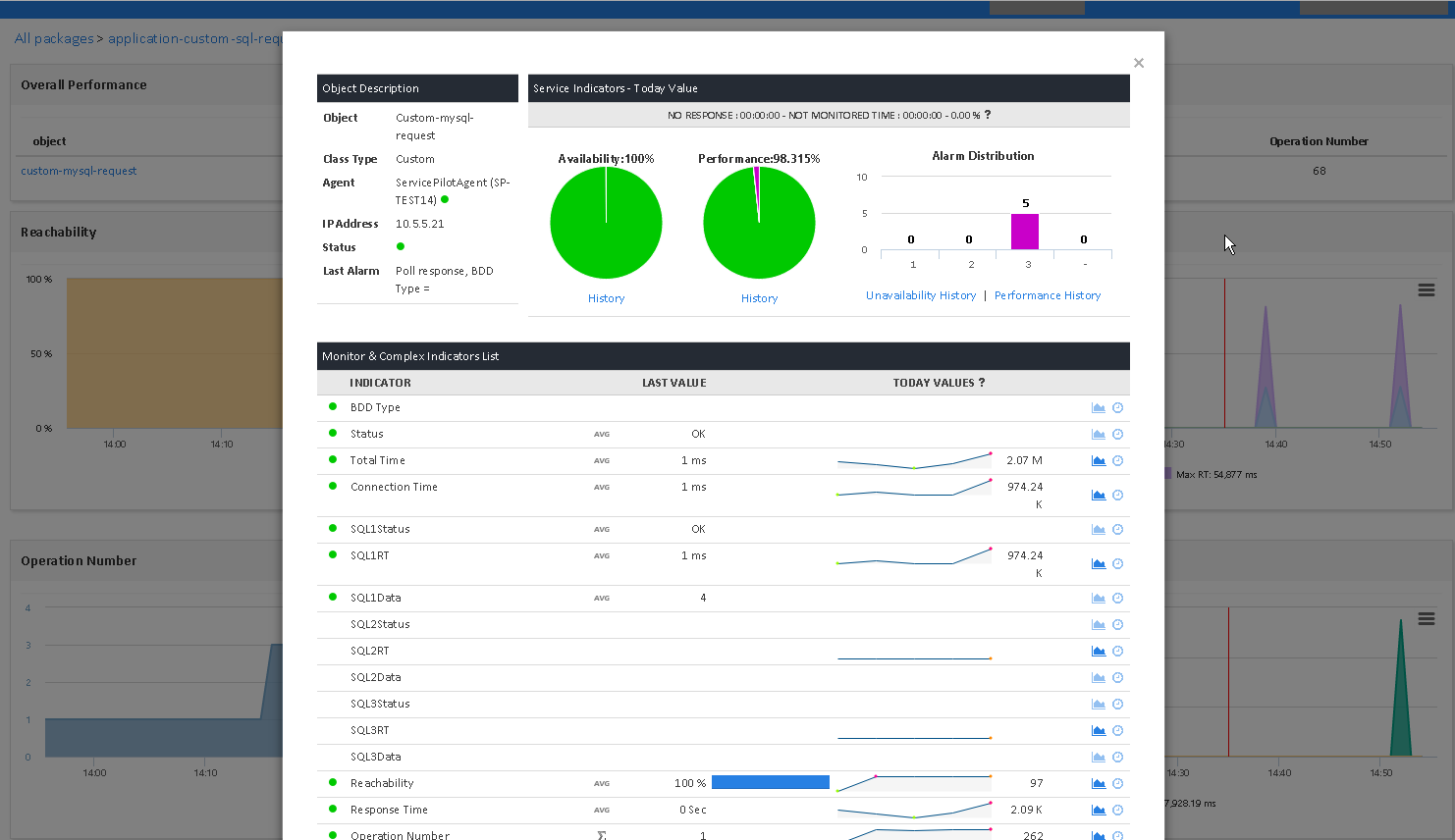This screenshot has height=840, width=1455.
Task: Click the question mark in No Response banner
Action: [x=988, y=115]
